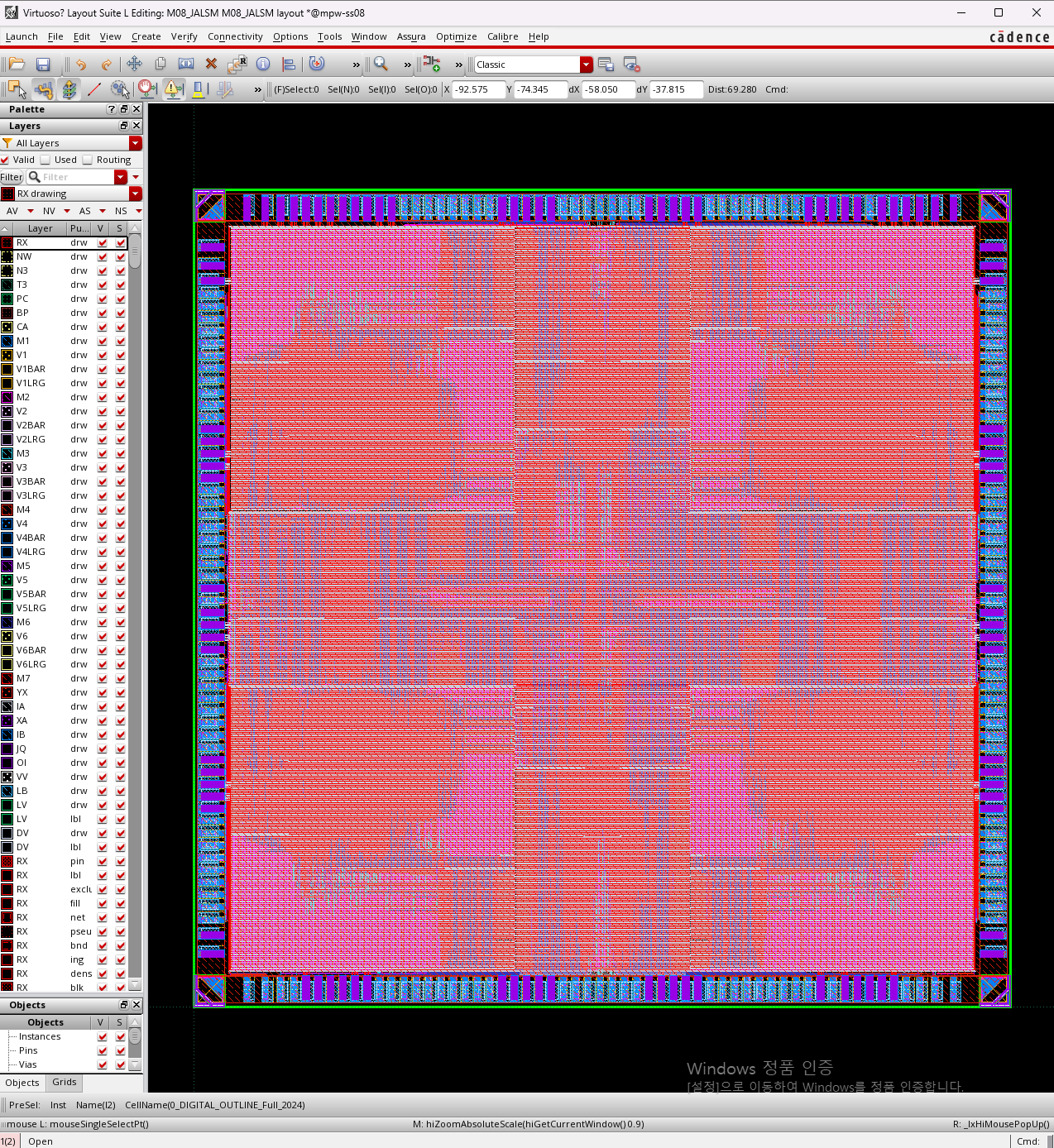Click the Palette help question mark icon
1054x1148 pixels.
tap(112, 109)
